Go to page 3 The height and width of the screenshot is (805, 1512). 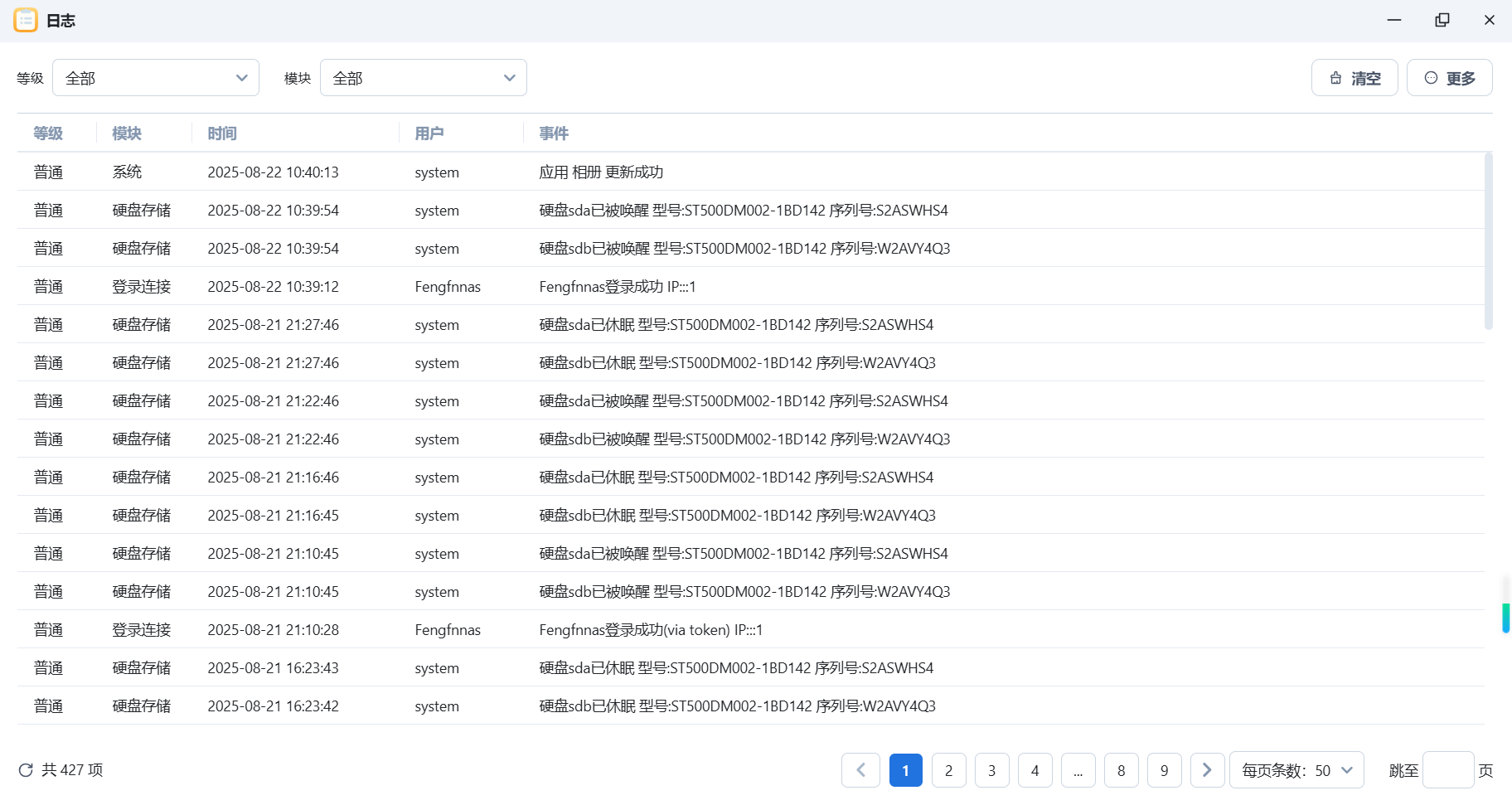(991, 770)
